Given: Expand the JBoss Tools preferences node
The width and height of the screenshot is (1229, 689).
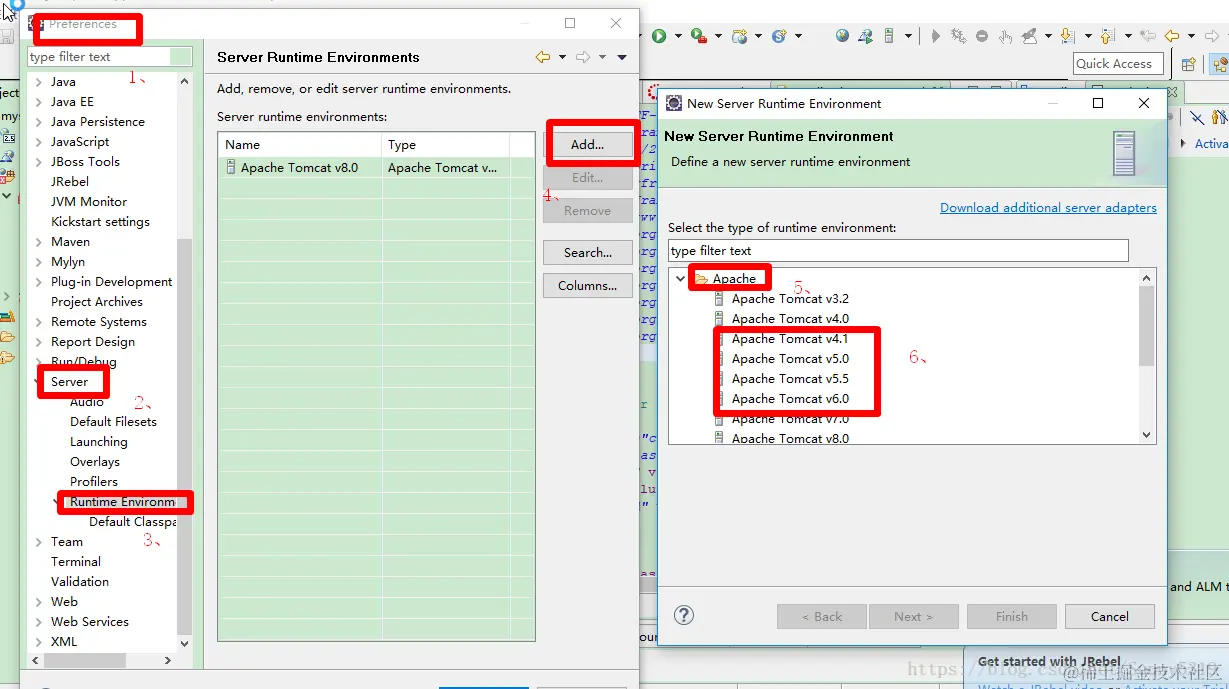Looking at the screenshot, I should point(38,162).
